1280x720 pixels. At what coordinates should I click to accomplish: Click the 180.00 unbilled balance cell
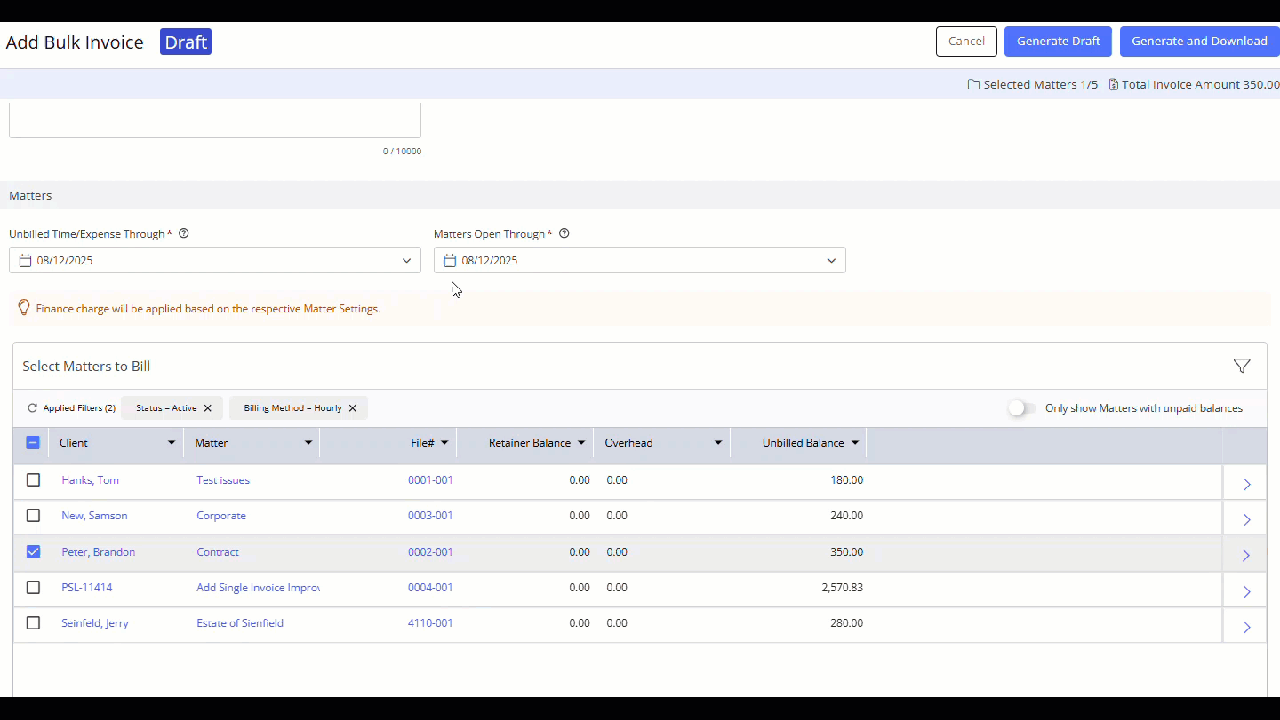pyautogui.click(x=846, y=480)
